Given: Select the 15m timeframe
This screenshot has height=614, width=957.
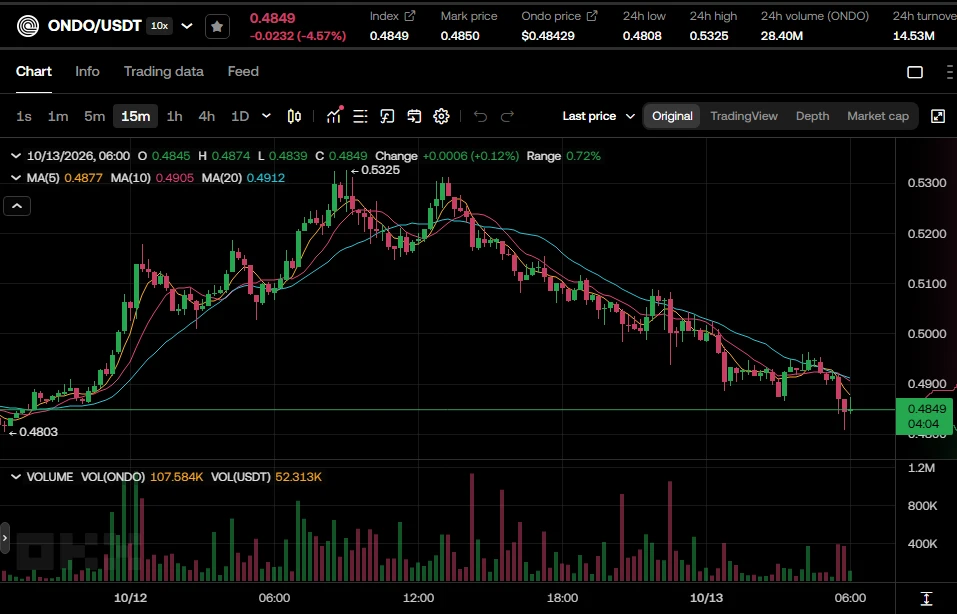Looking at the screenshot, I should pos(135,116).
